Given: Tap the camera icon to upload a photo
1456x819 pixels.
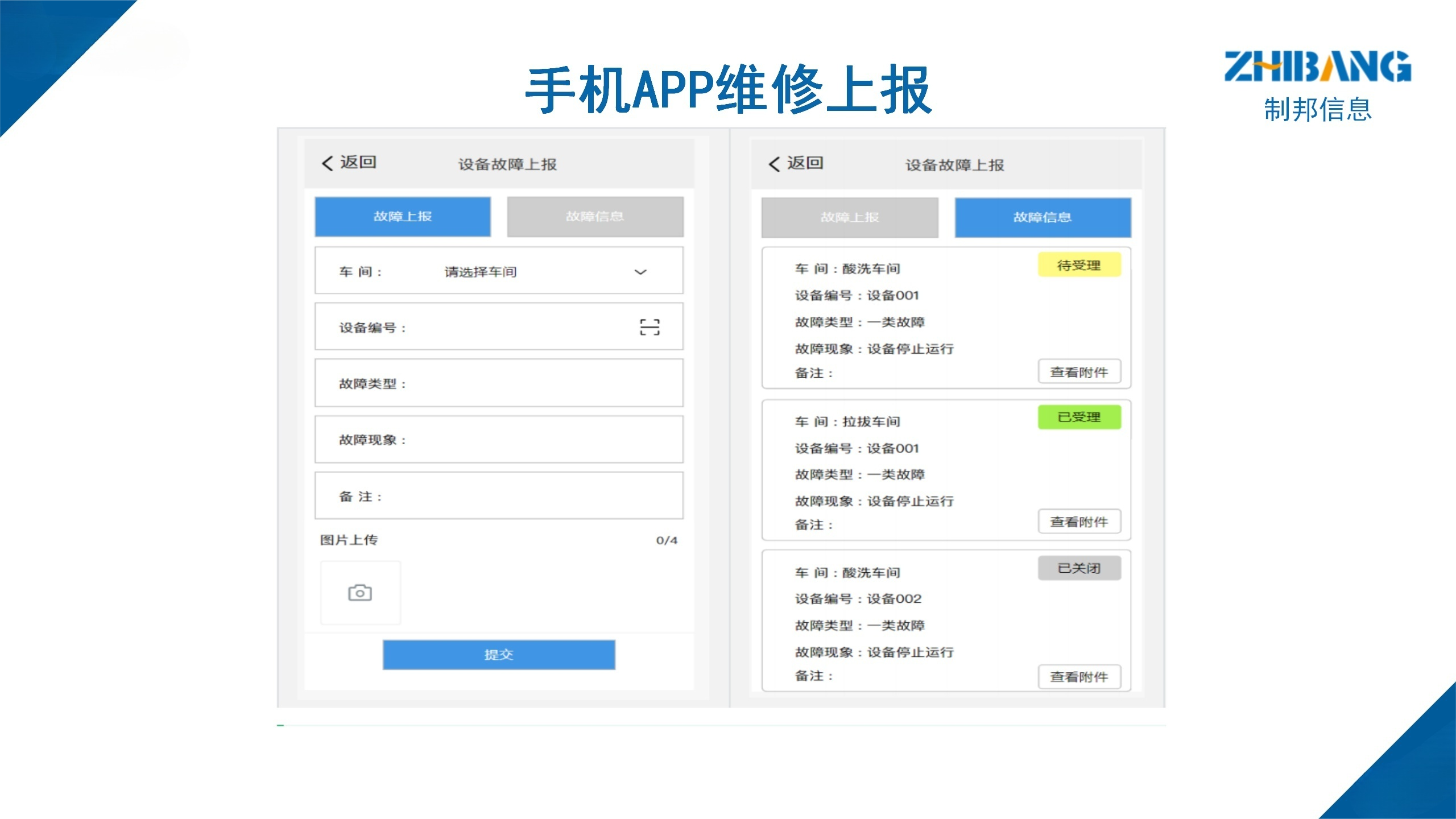Looking at the screenshot, I should tap(360, 592).
